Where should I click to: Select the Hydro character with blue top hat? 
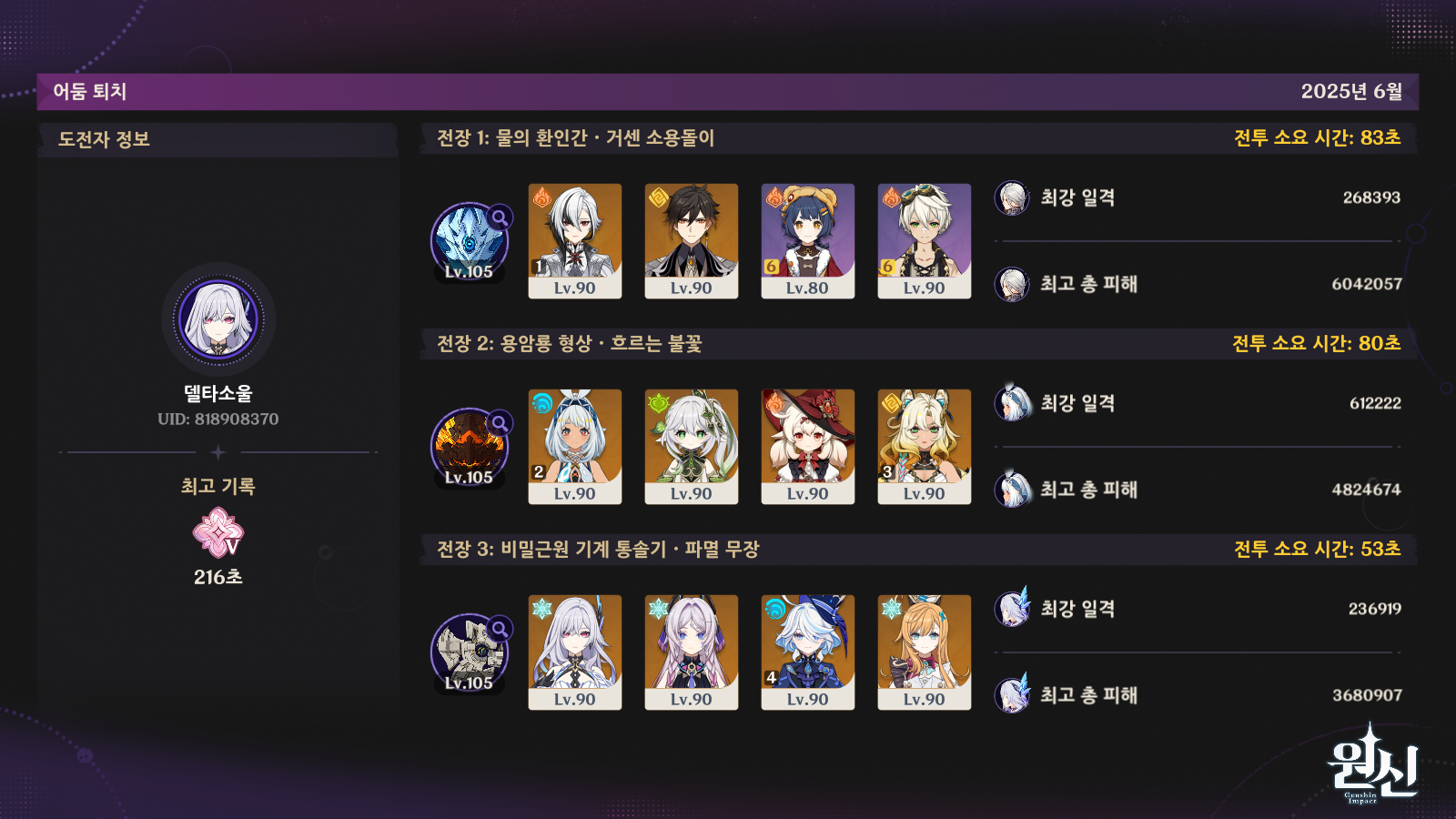808,652
